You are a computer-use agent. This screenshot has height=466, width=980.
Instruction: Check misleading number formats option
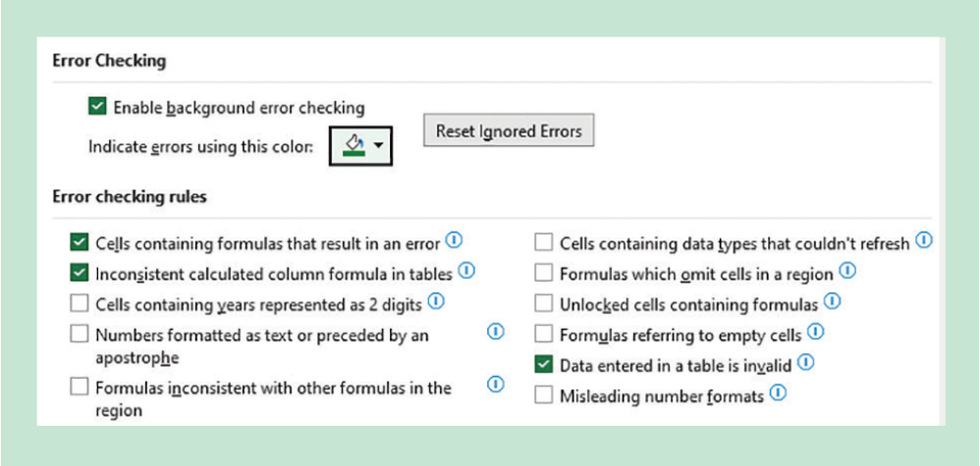coord(543,396)
